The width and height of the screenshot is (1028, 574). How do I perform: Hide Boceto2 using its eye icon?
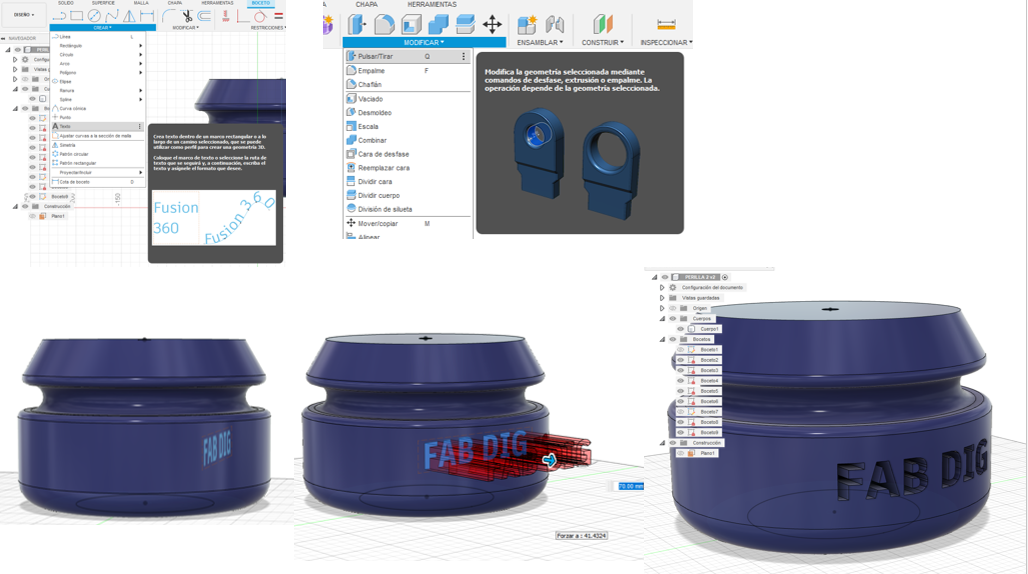click(681, 360)
